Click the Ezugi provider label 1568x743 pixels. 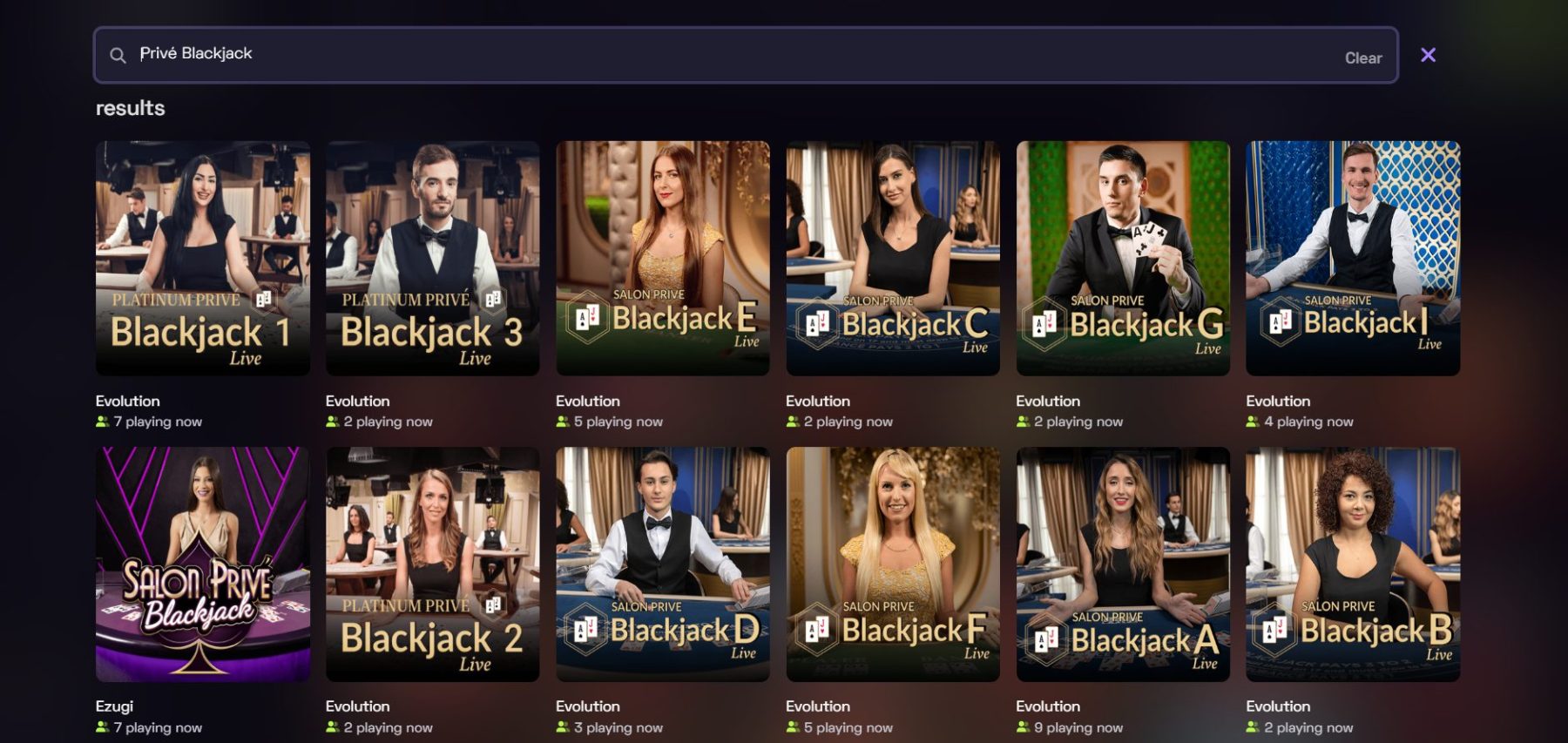tap(114, 706)
